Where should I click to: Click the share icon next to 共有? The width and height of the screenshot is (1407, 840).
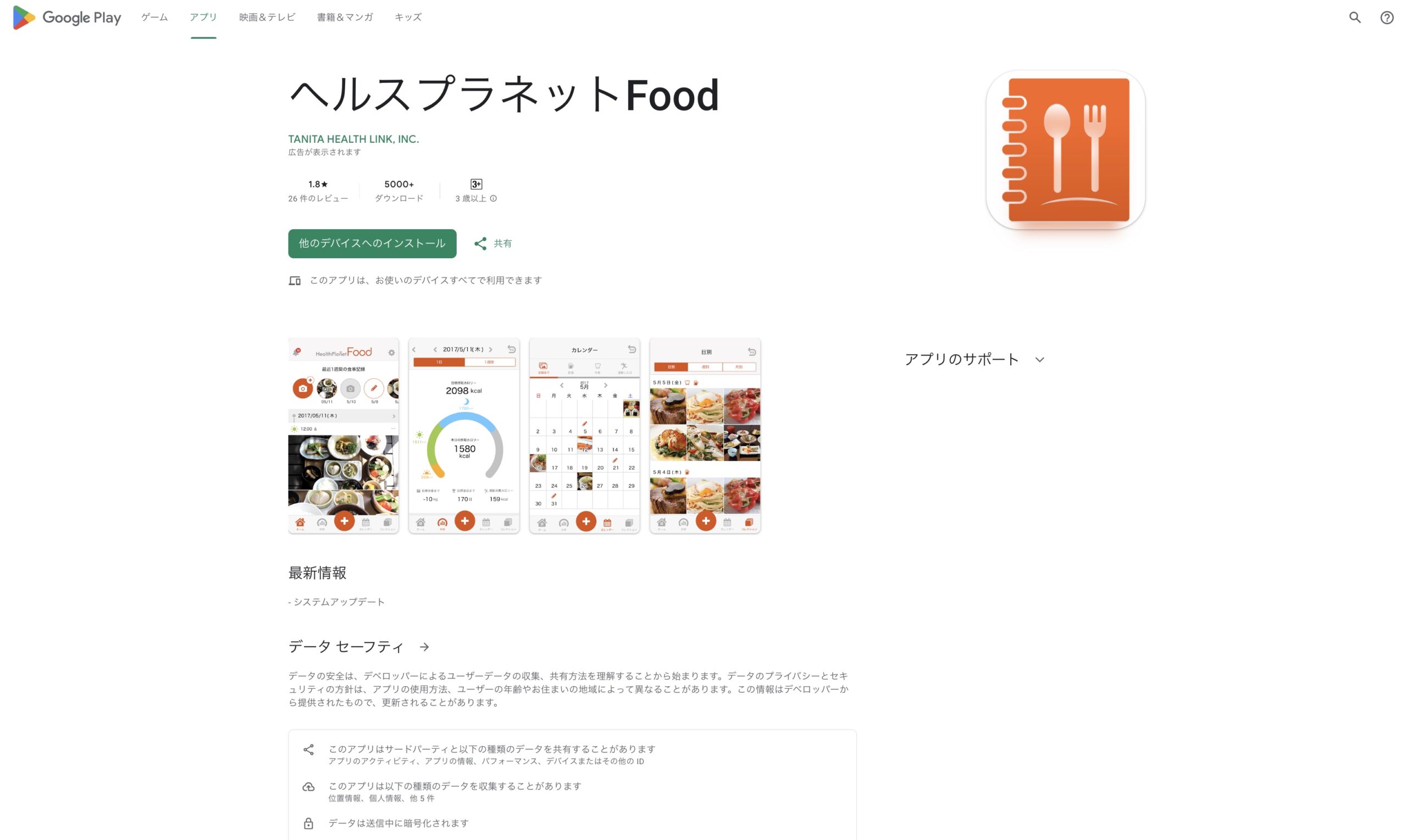pyautogui.click(x=480, y=243)
